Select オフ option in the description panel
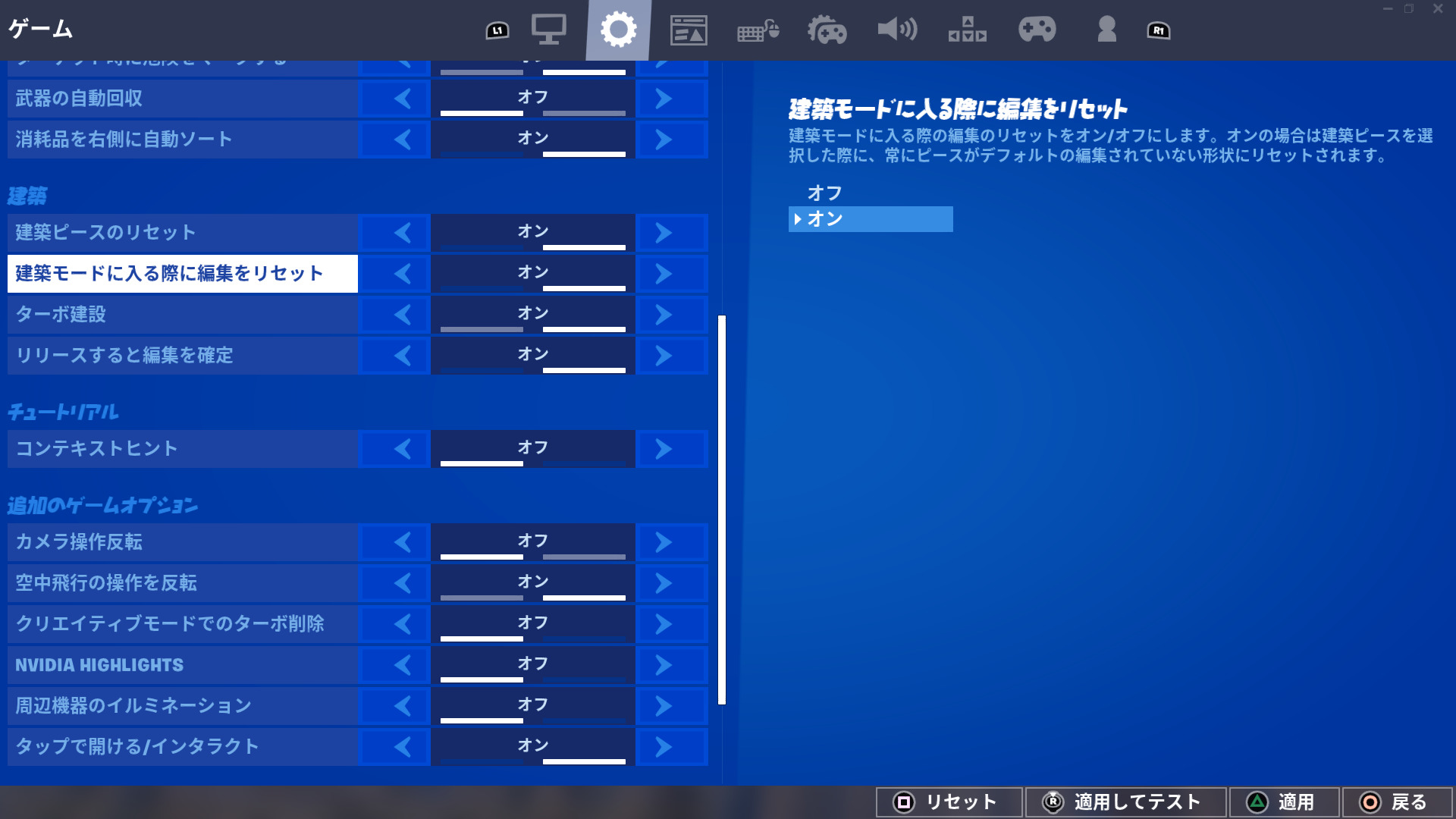1456x819 pixels. (871, 193)
